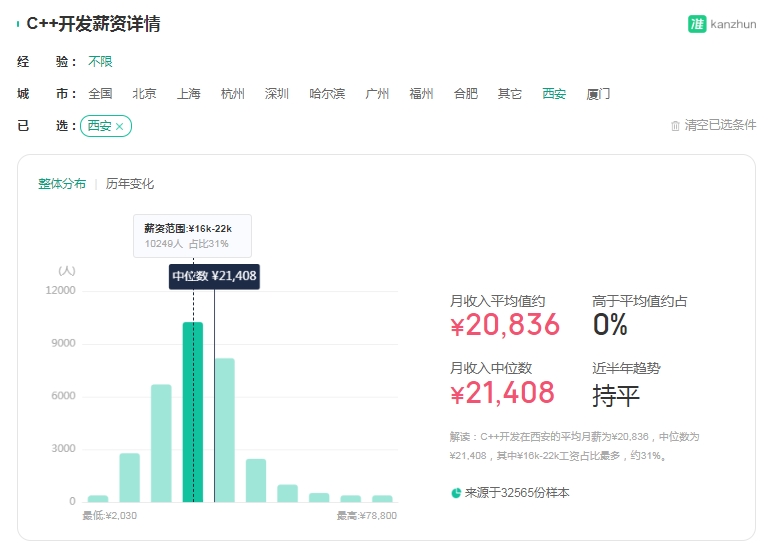776x557 pixels.
Task: Clear filters via 清空已选条件
Action: click(x=720, y=125)
